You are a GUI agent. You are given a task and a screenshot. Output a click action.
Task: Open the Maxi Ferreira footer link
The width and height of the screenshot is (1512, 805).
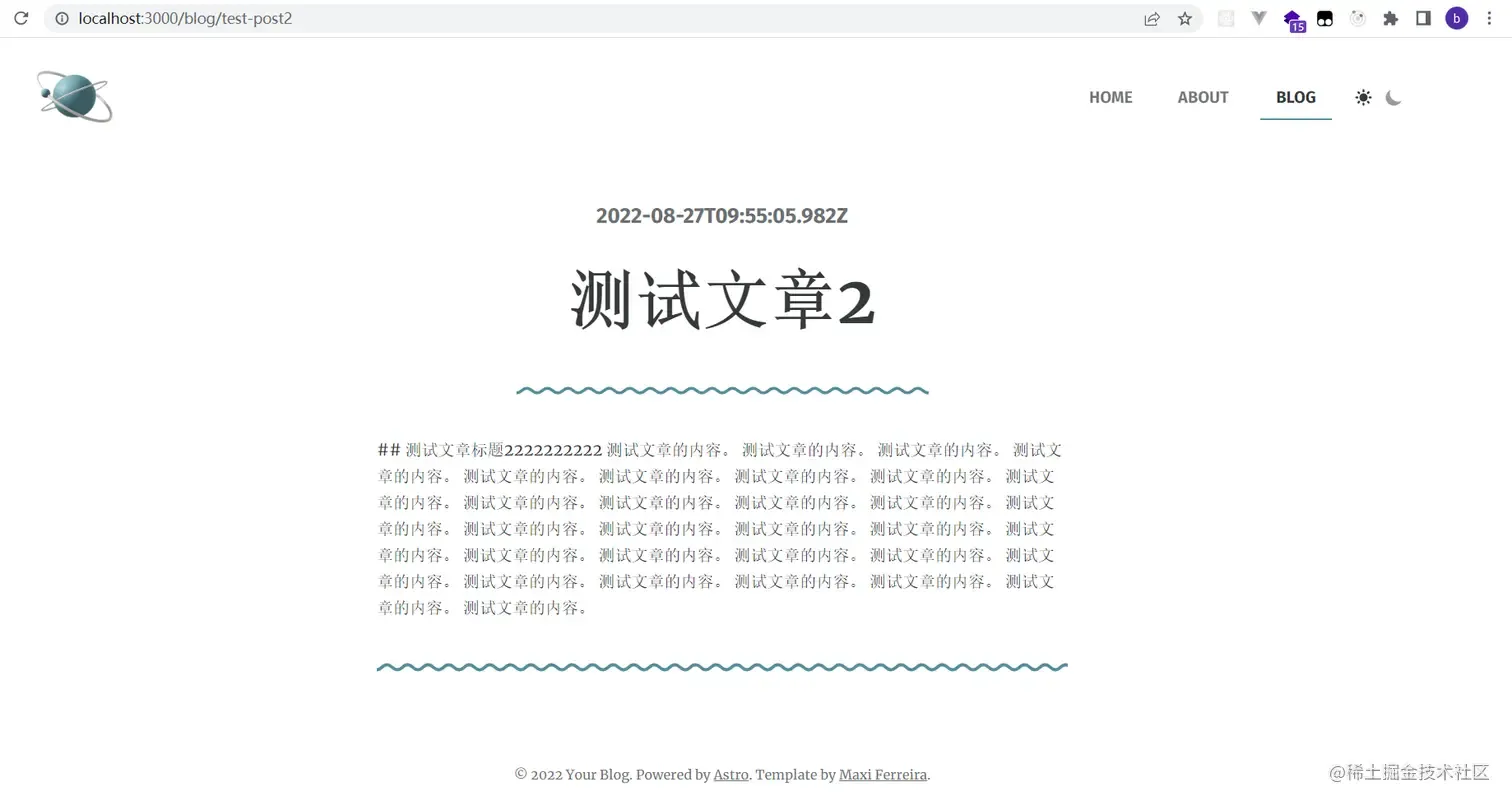point(883,774)
